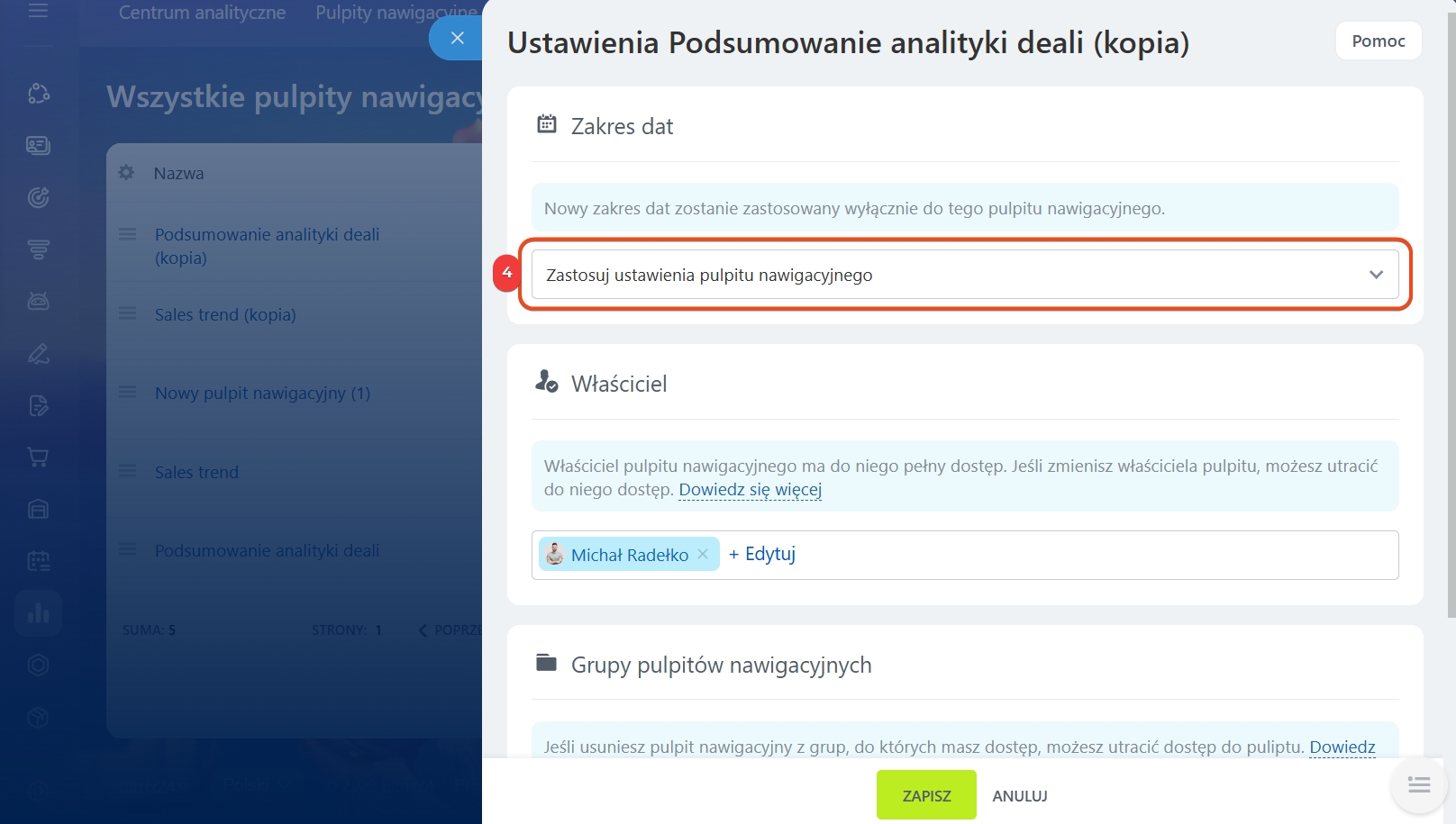Close the settings side panel

[x=457, y=38]
